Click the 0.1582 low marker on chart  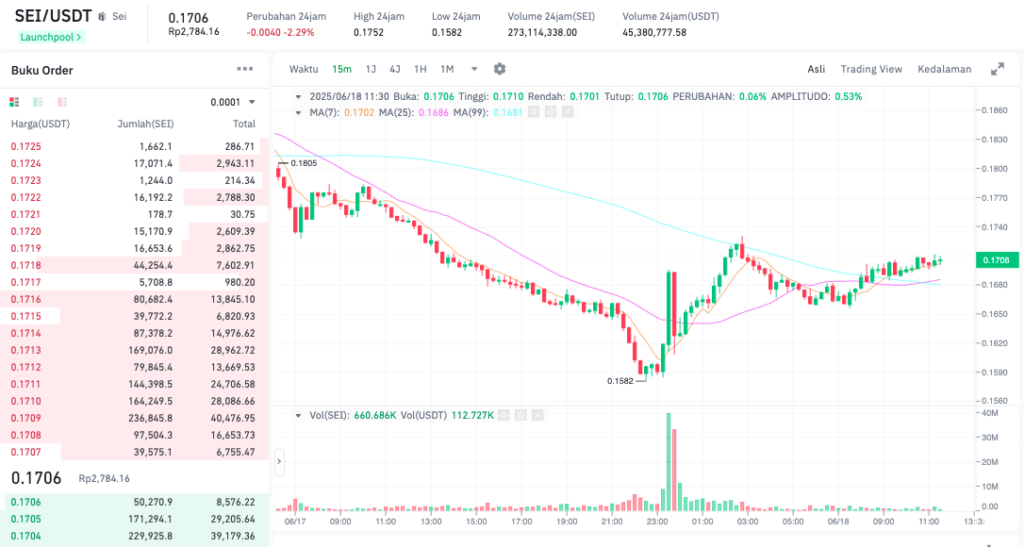coord(620,381)
